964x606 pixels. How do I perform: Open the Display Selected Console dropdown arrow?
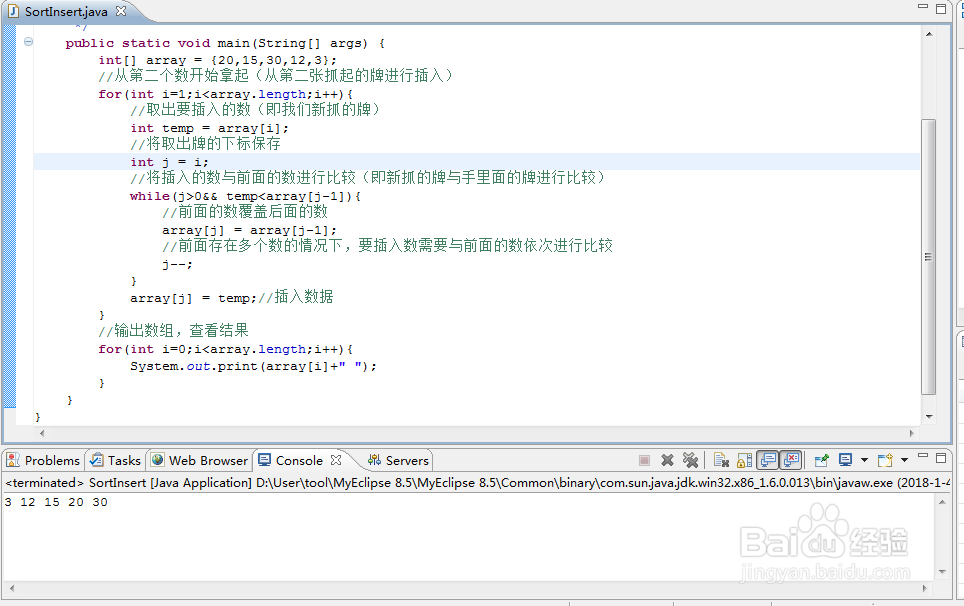[x=864, y=460]
